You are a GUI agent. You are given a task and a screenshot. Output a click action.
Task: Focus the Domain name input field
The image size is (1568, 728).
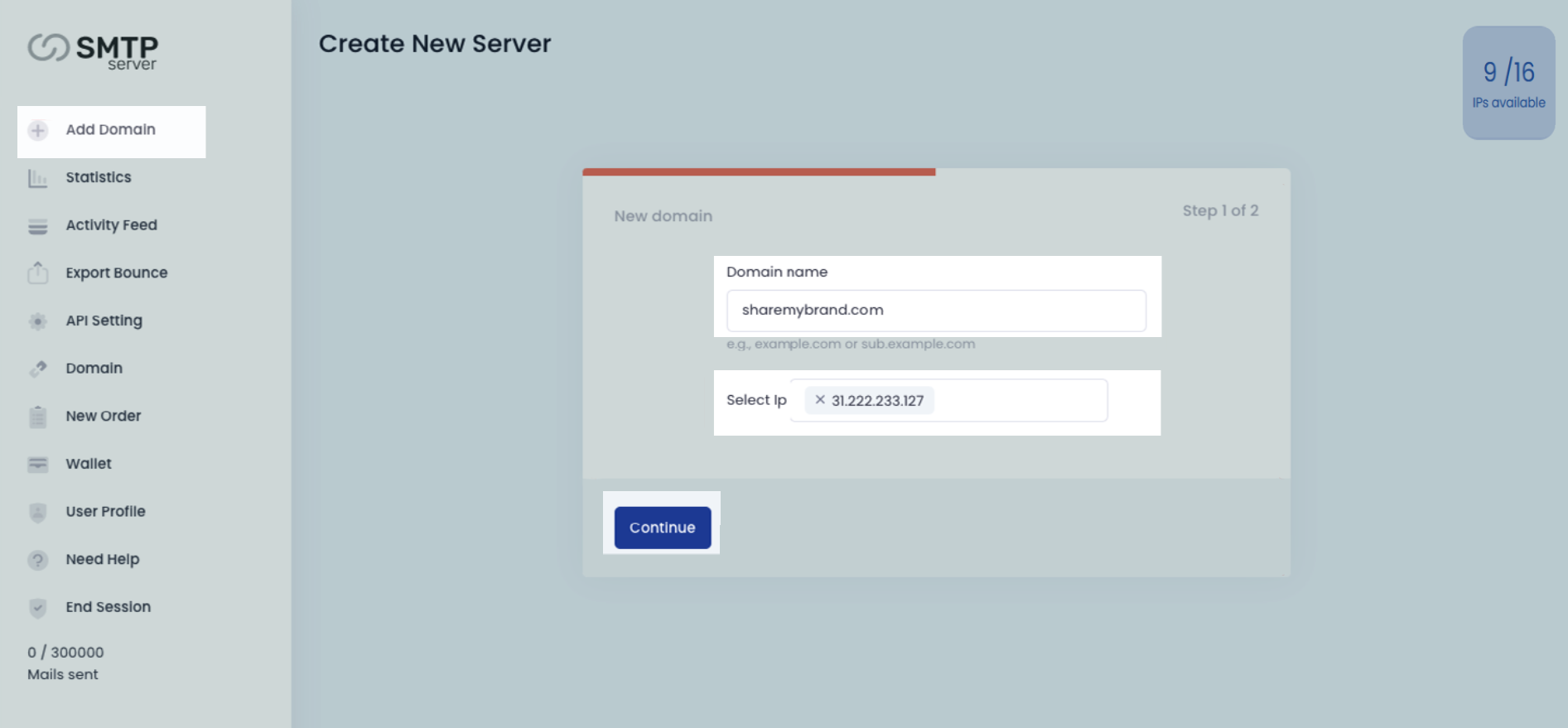coord(936,311)
